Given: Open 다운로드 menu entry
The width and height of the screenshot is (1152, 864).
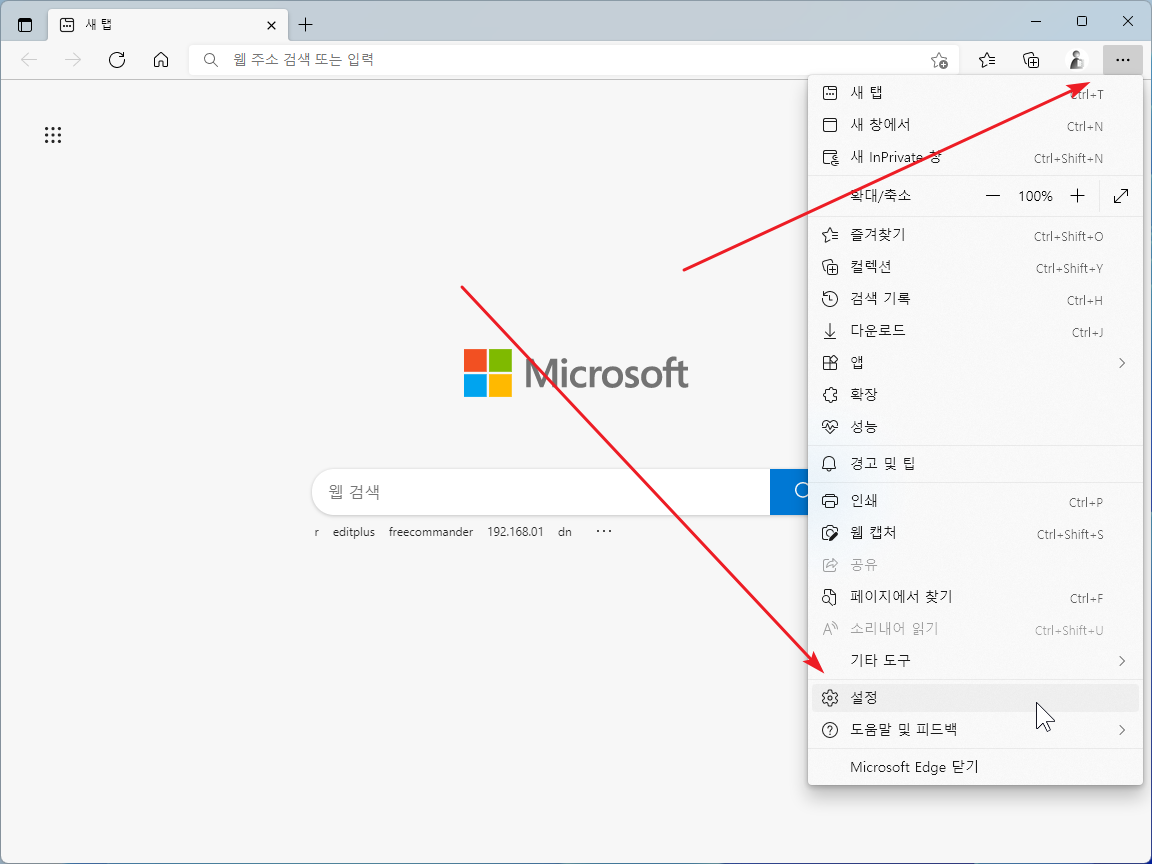Looking at the screenshot, I should click(x=975, y=331).
